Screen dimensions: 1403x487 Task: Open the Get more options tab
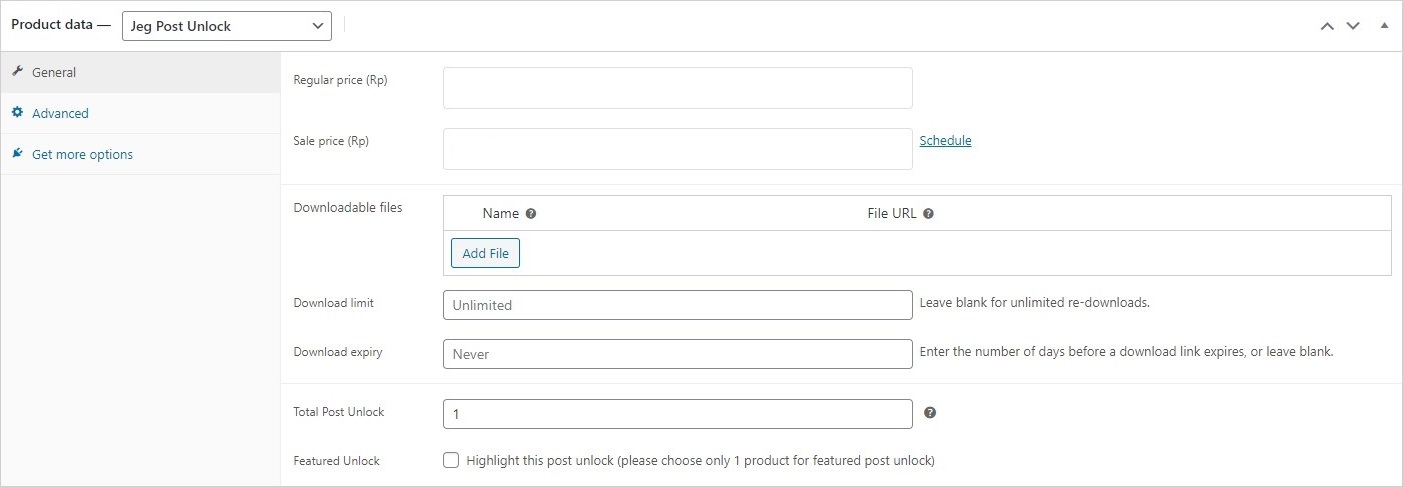pos(82,154)
